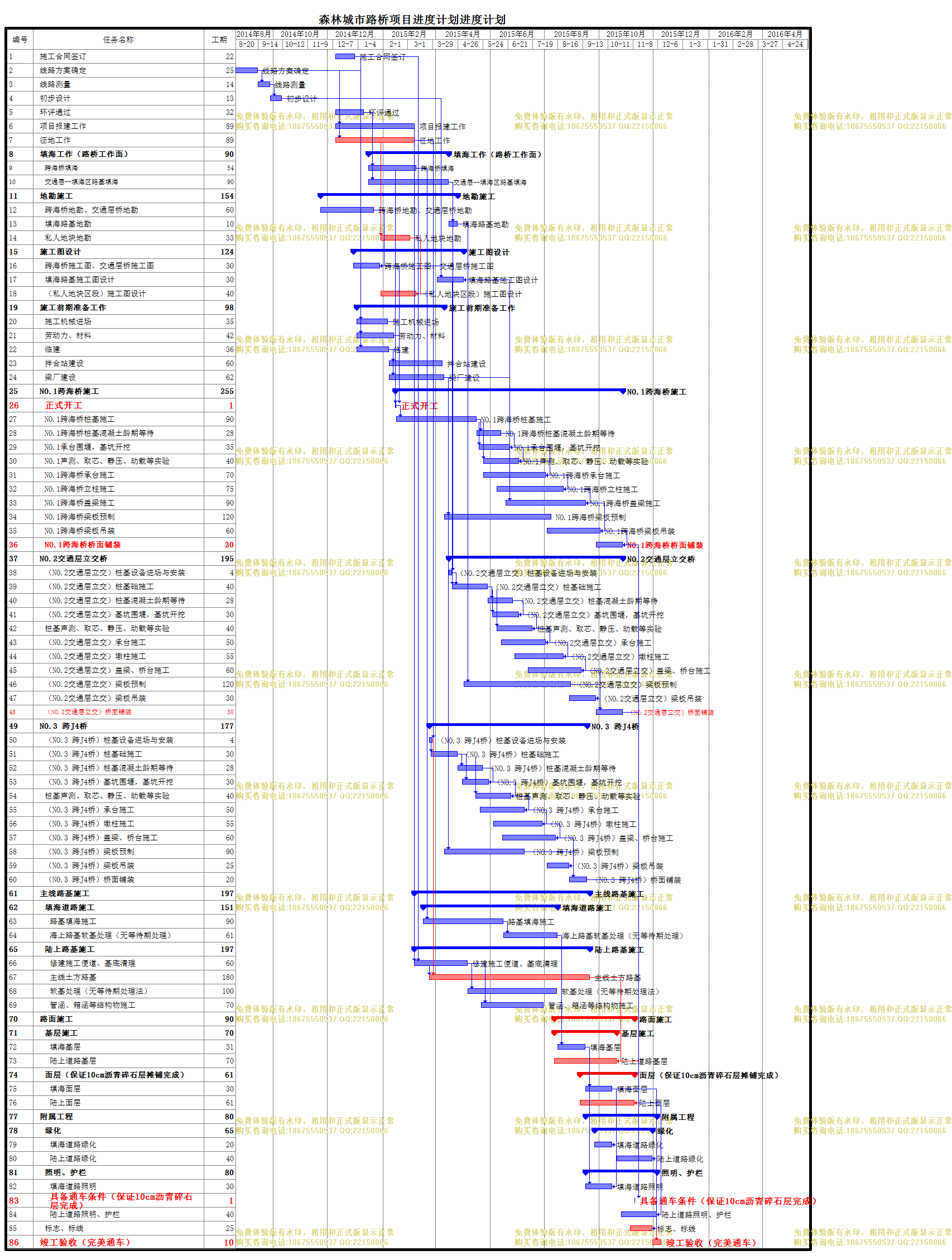Select task row 施工合同签订 in the table
952x1260 pixels.
pyautogui.click(x=121, y=56)
